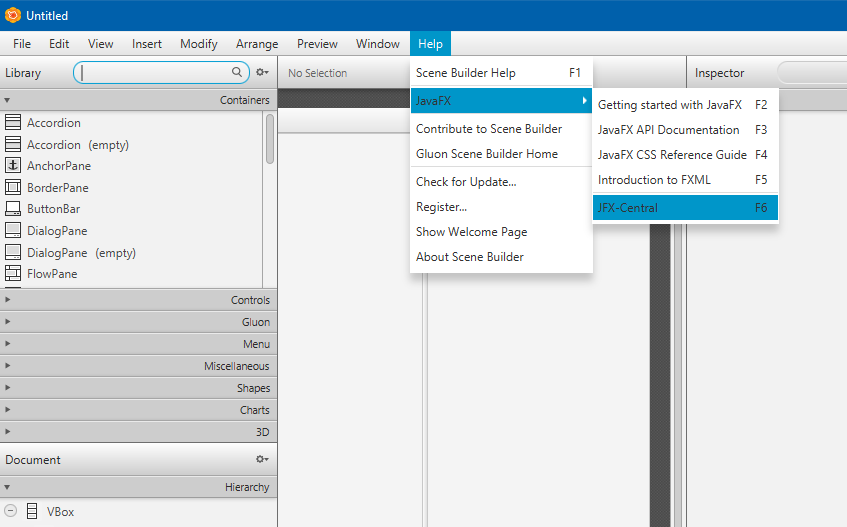Click the AnchorPane label text
The image size is (847, 527).
click(59, 166)
